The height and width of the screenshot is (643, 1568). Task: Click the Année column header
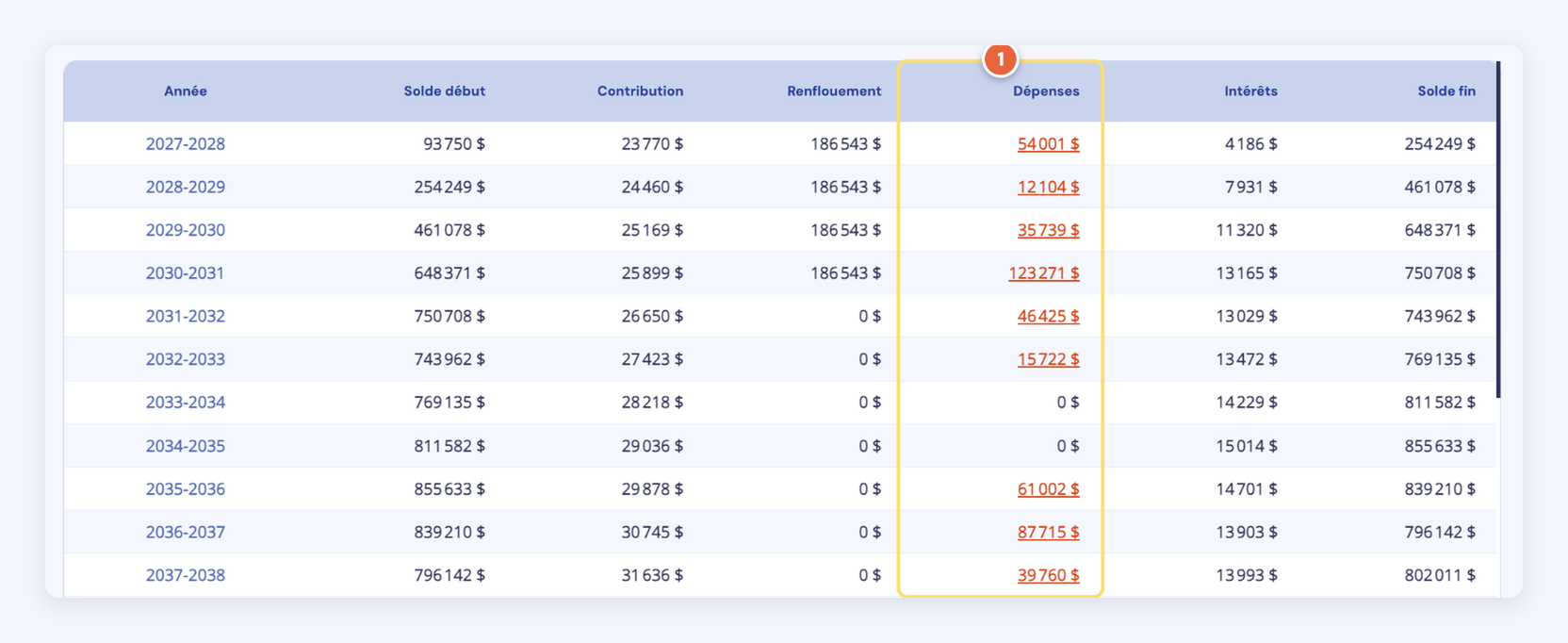(186, 91)
